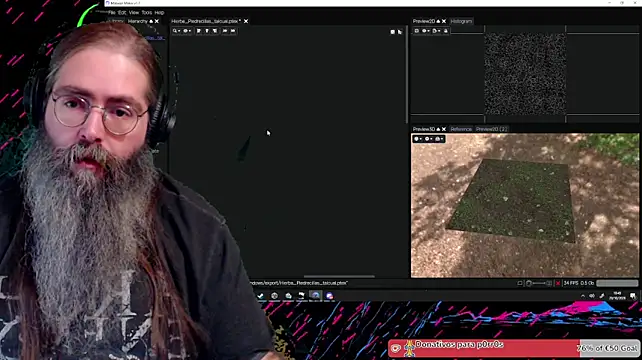The width and height of the screenshot is (642, 360).
Task: Click the pen icon in system tray
Action: coord(602,296)
